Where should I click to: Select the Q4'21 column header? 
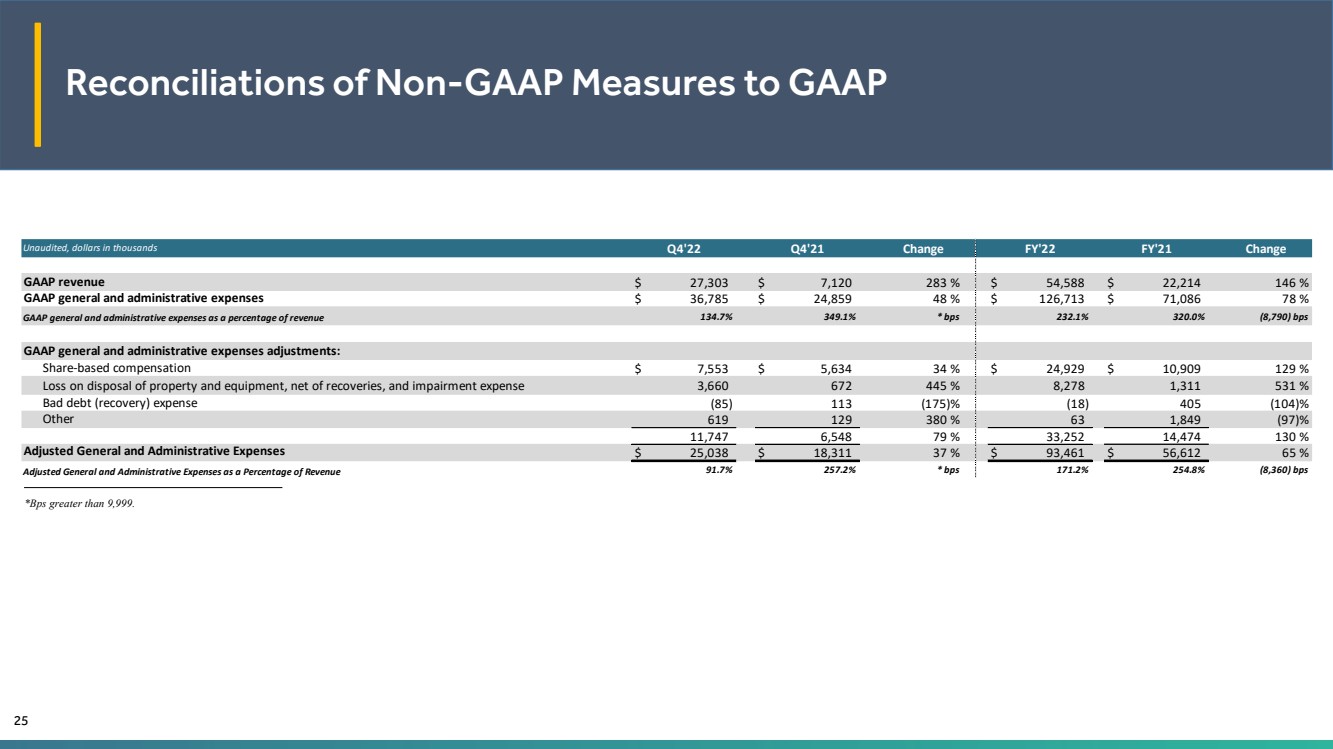coord(808,249)
